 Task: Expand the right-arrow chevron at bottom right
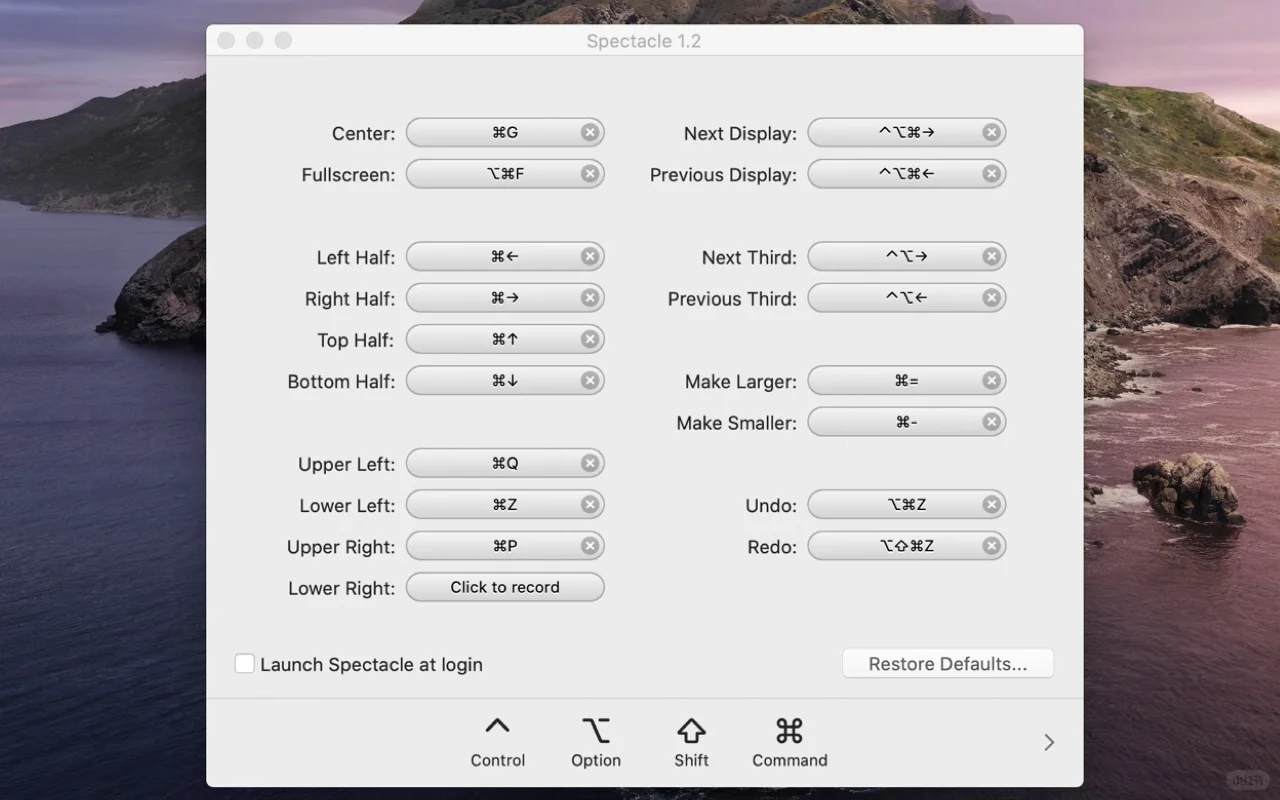coord(1048,742)
